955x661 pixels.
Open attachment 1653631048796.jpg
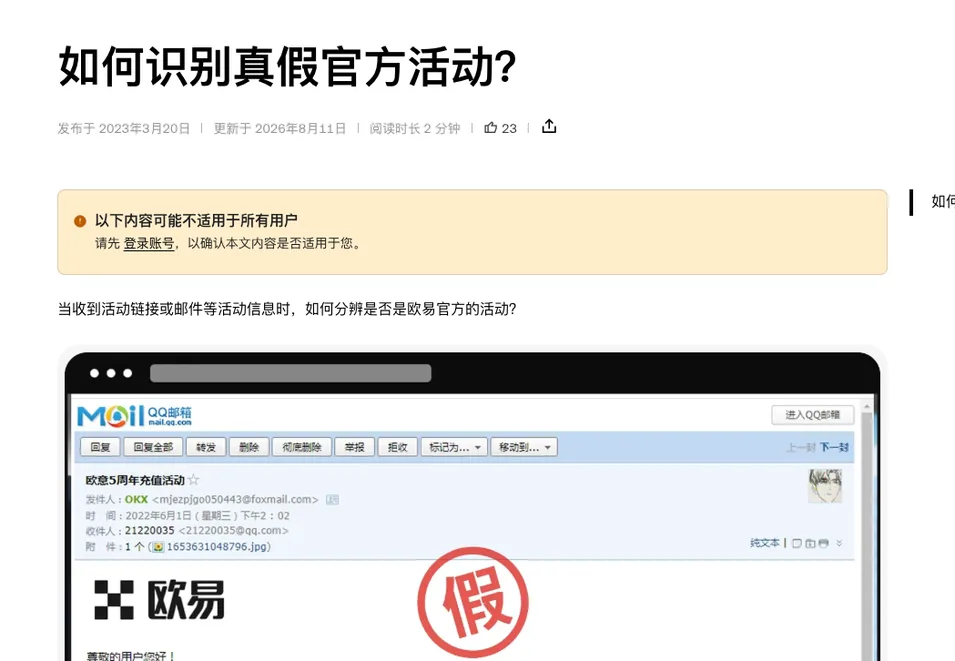pyautogui.click(x=218, y=546)
